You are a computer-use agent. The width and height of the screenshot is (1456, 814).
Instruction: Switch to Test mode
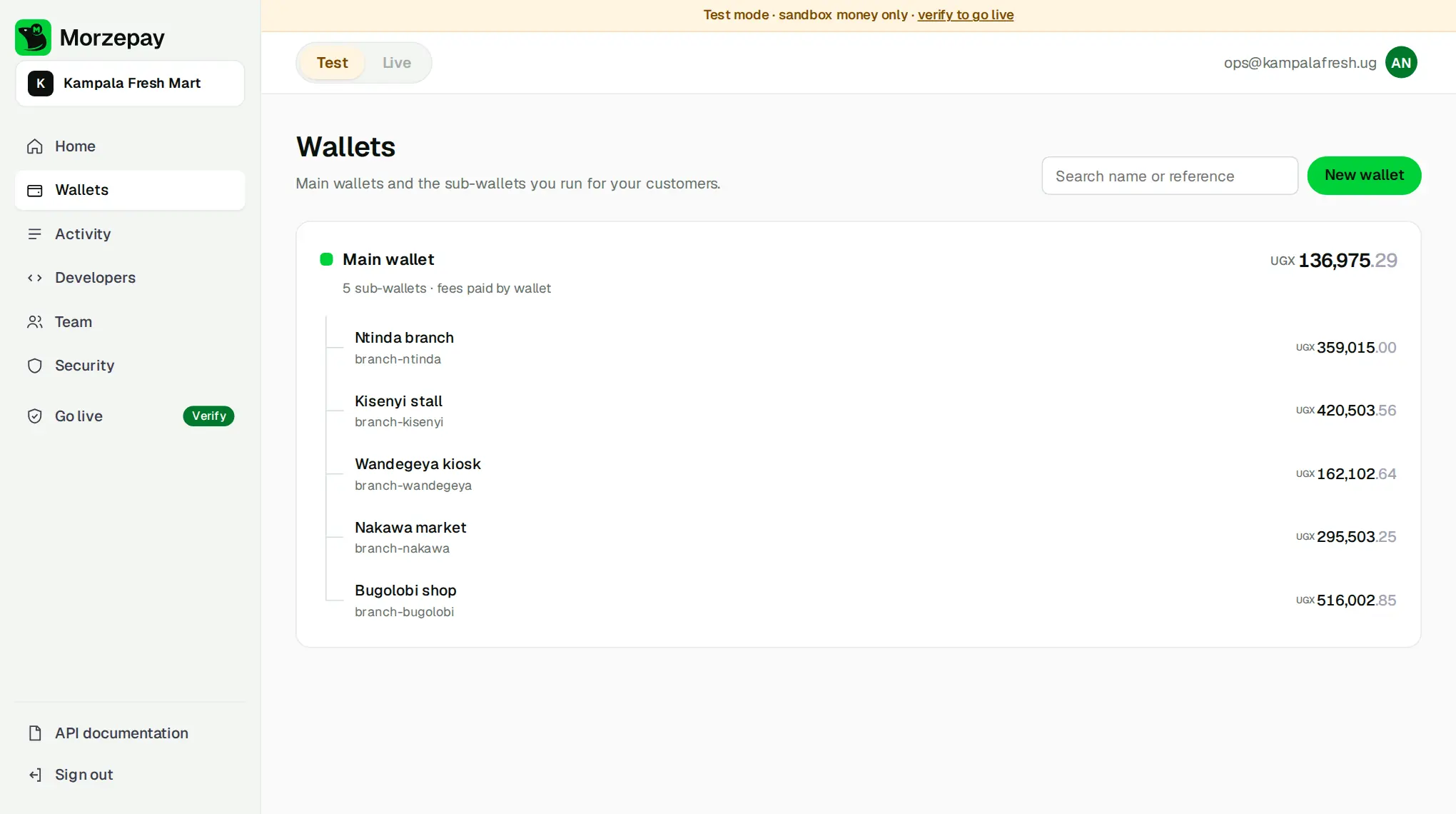[x=332, y=63]
